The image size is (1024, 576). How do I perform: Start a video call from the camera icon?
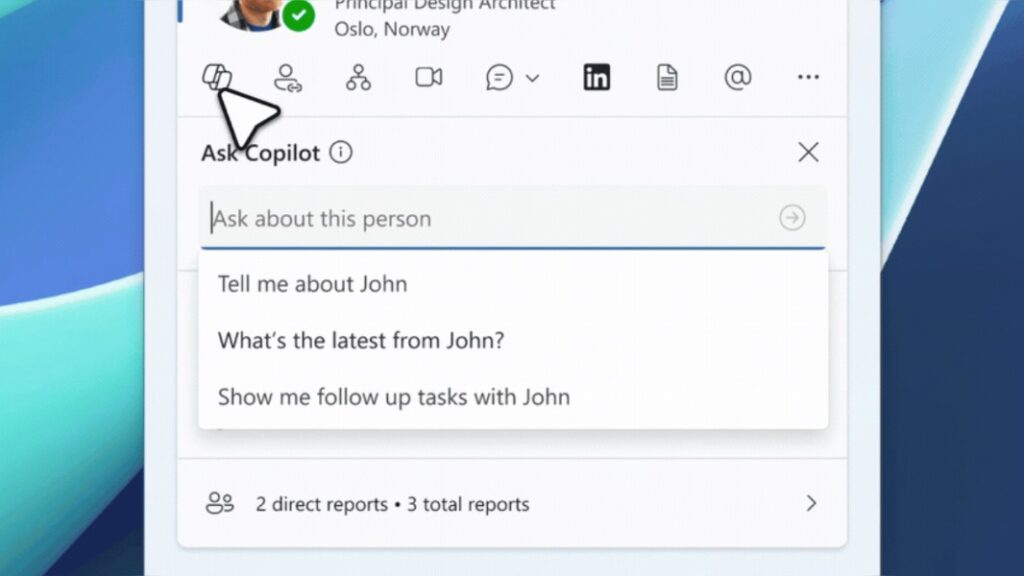[428, 77]
